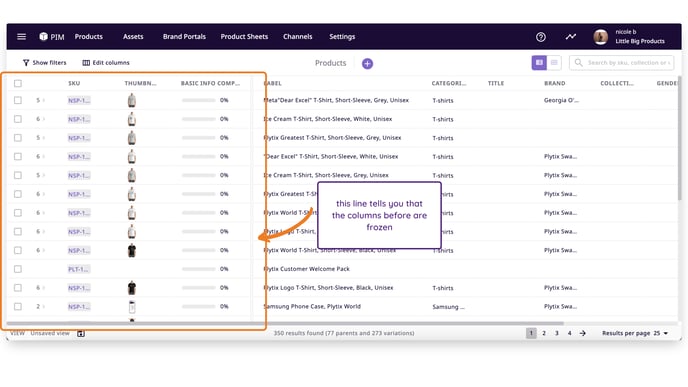Check the Meta "Dear Excel" Grey T-Shirt row
The height and width of the screenshot is (387, 688).
pos(18,100)
